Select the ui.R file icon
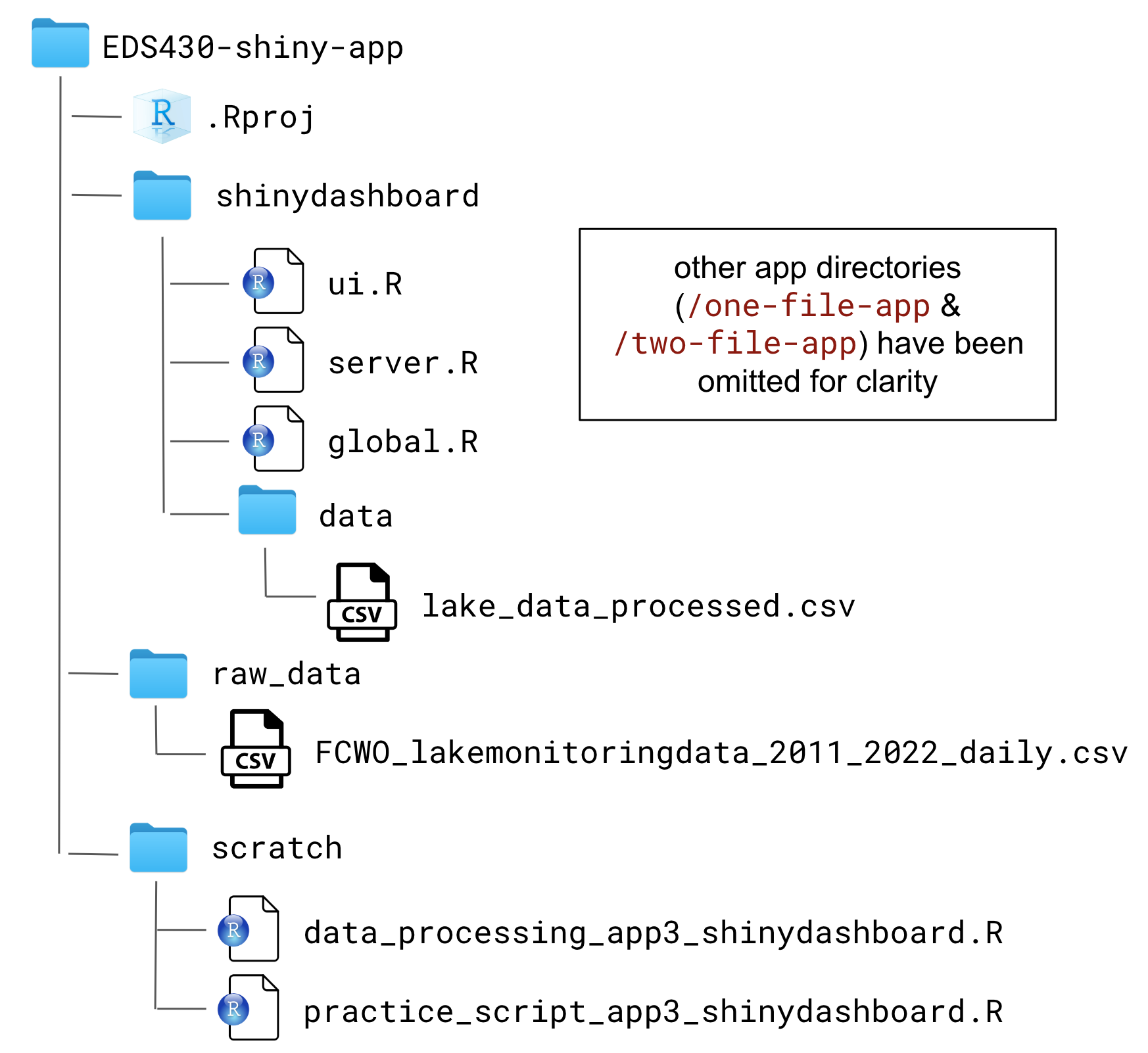1148x1053 pixels. click(x=275, y=281)
